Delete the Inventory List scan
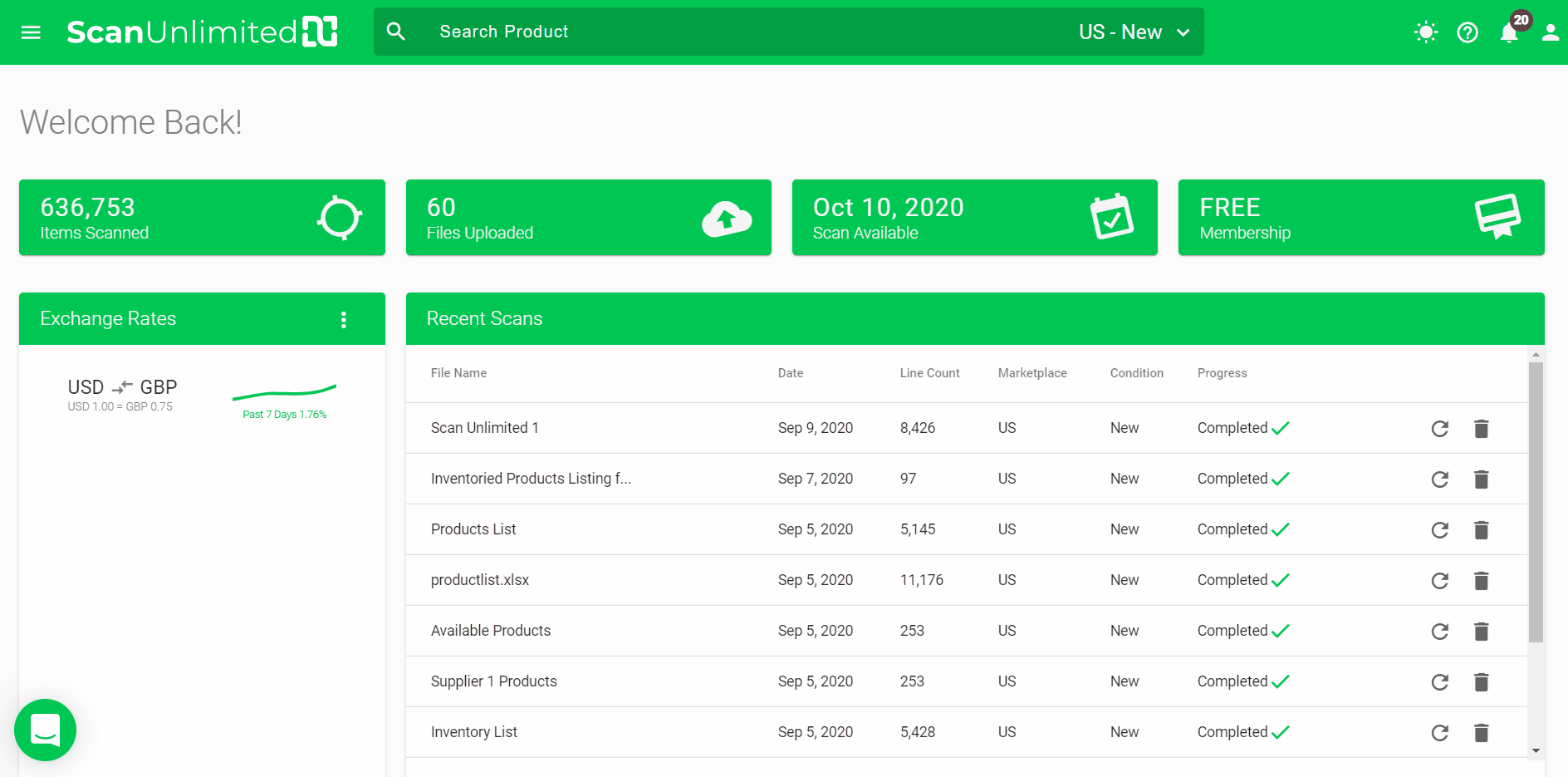The width and height of the screenshot is (1568, 777). [x=1481, y=733]
